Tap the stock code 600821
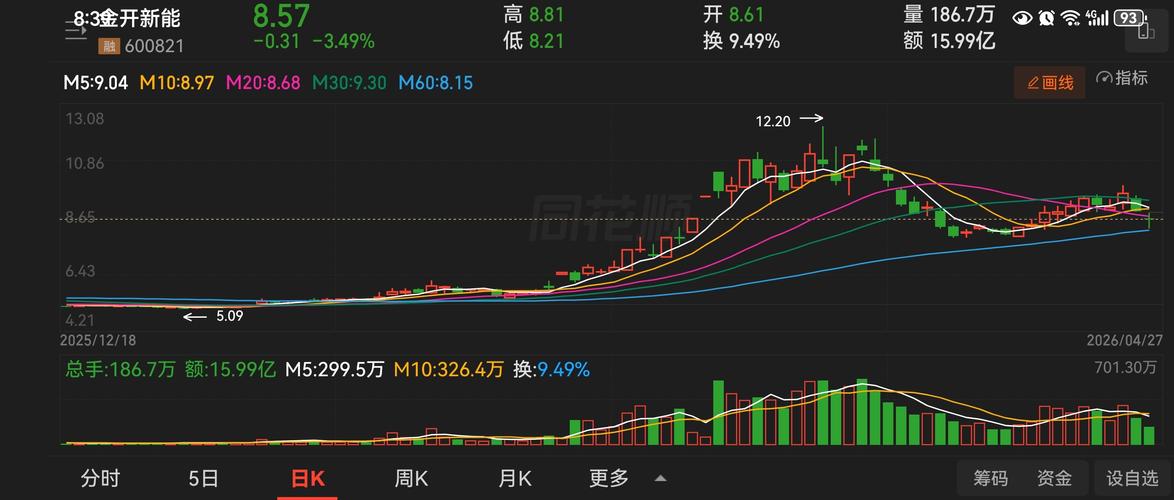The width and height of the screenshot is (1174, 500). pos(153,46)
